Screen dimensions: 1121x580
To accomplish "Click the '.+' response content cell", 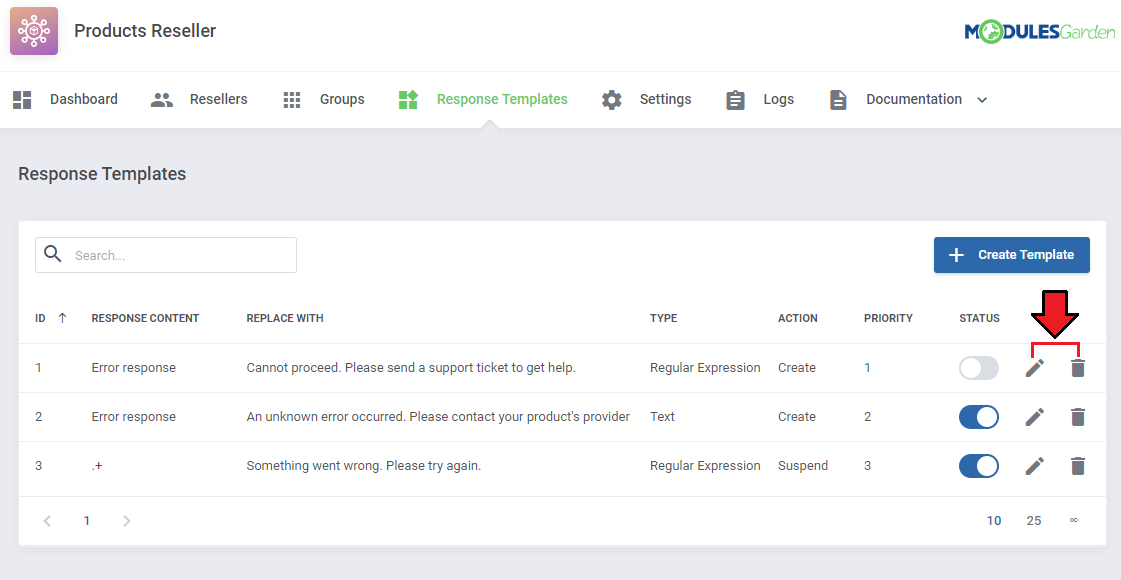I will point(97,466).
